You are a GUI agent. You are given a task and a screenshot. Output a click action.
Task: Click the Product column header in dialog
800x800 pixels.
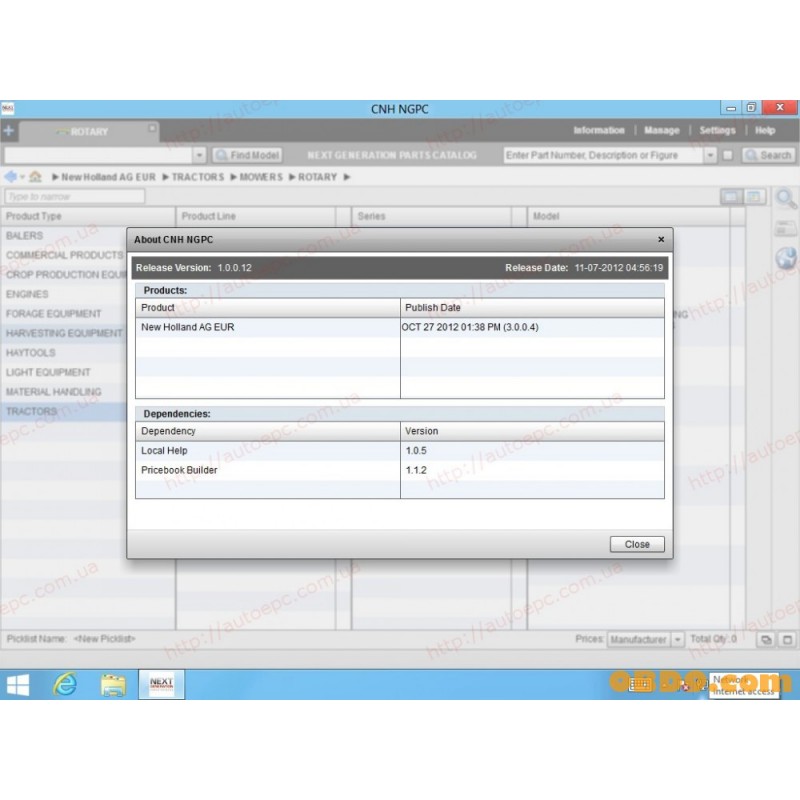pyautogui.click(x=268, y=308)
